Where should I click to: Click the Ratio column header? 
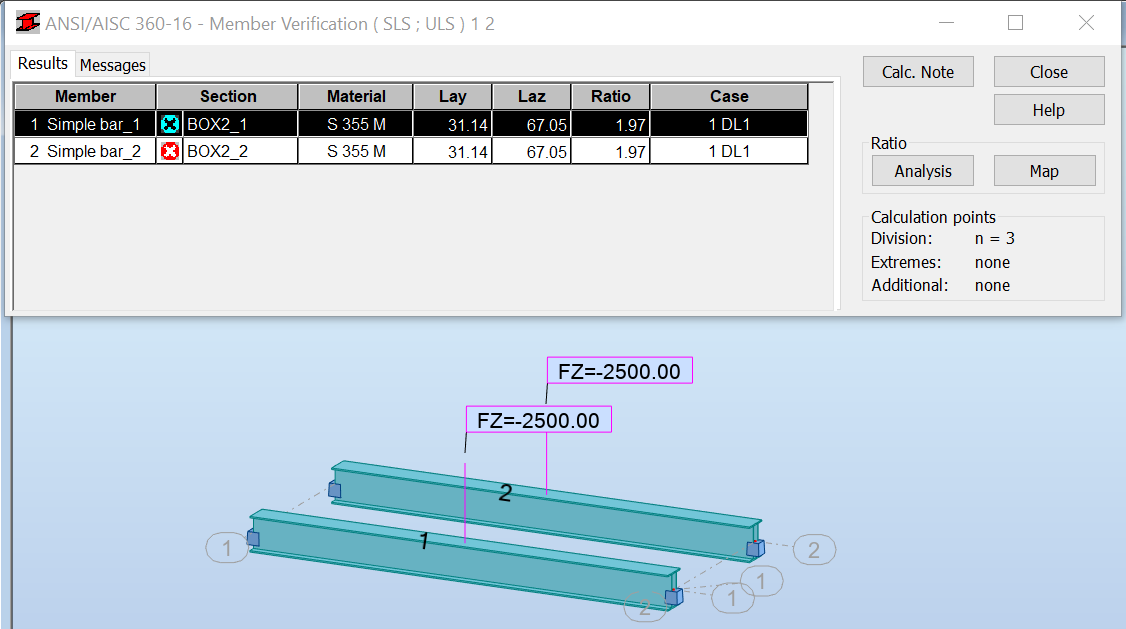pyautogui.click(x=610, y=96)
